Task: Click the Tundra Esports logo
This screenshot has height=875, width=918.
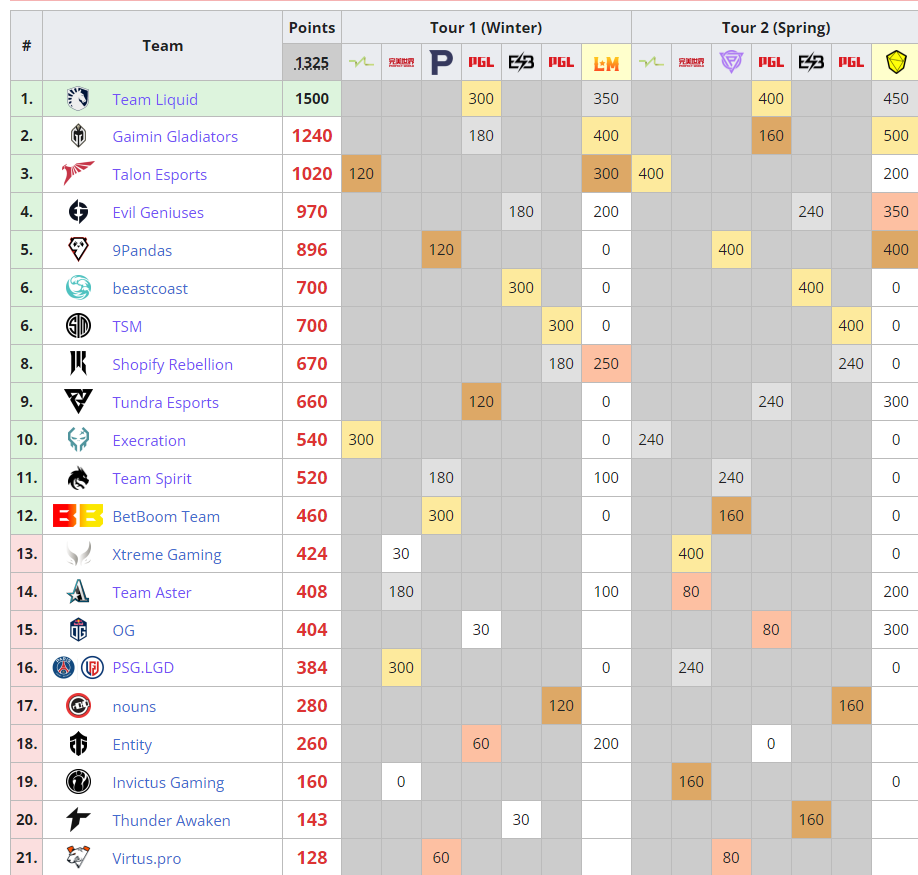Action: 78,402
